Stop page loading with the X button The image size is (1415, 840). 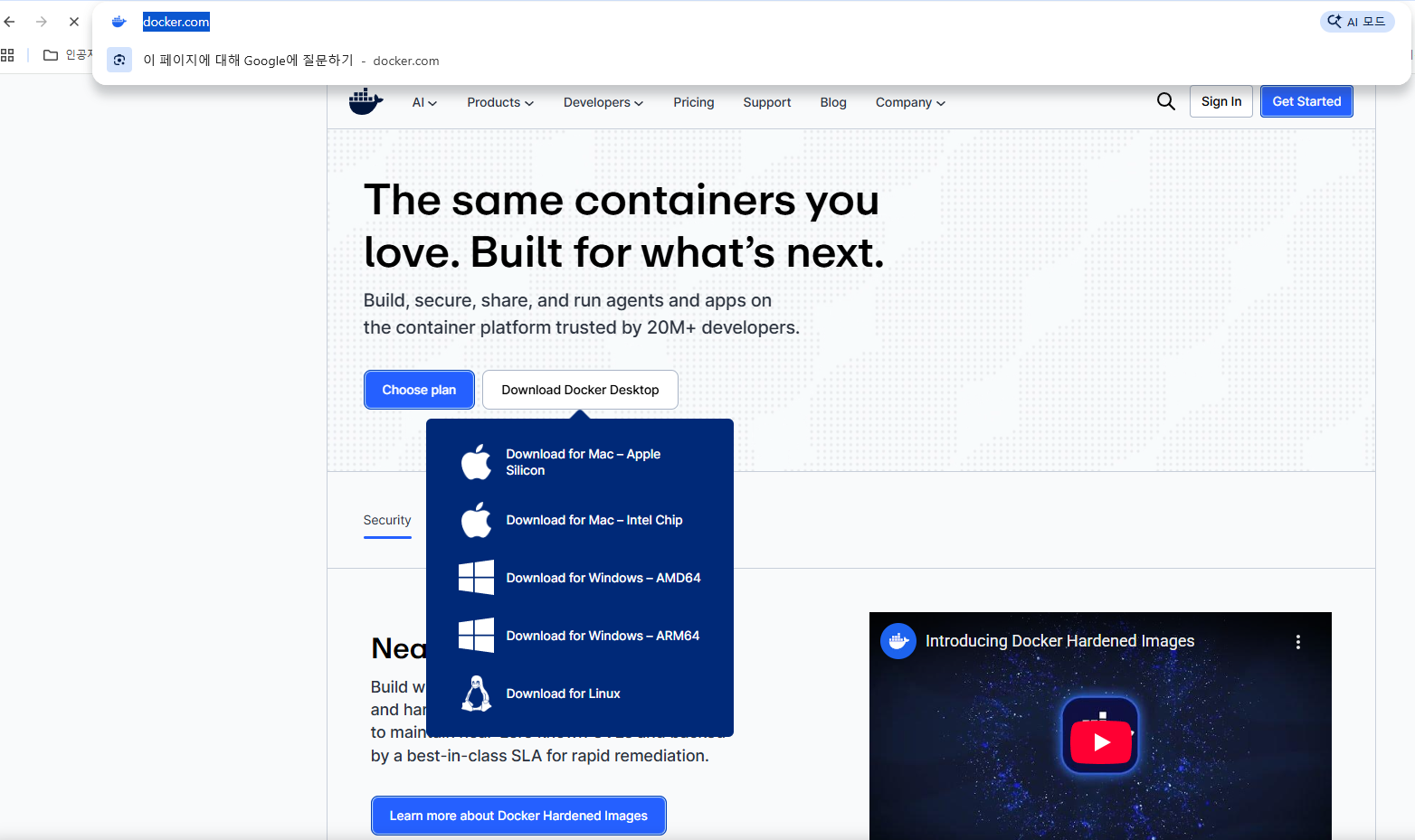(74, 22)
